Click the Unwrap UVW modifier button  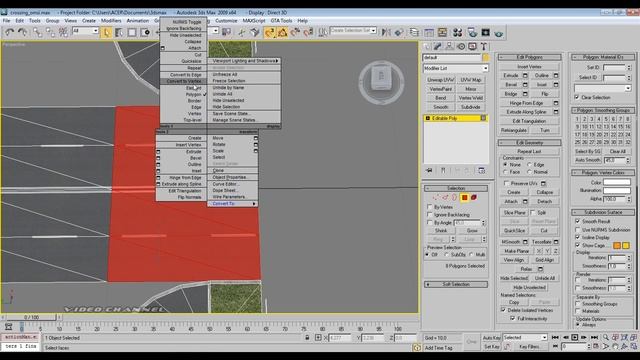coord(440,80)
